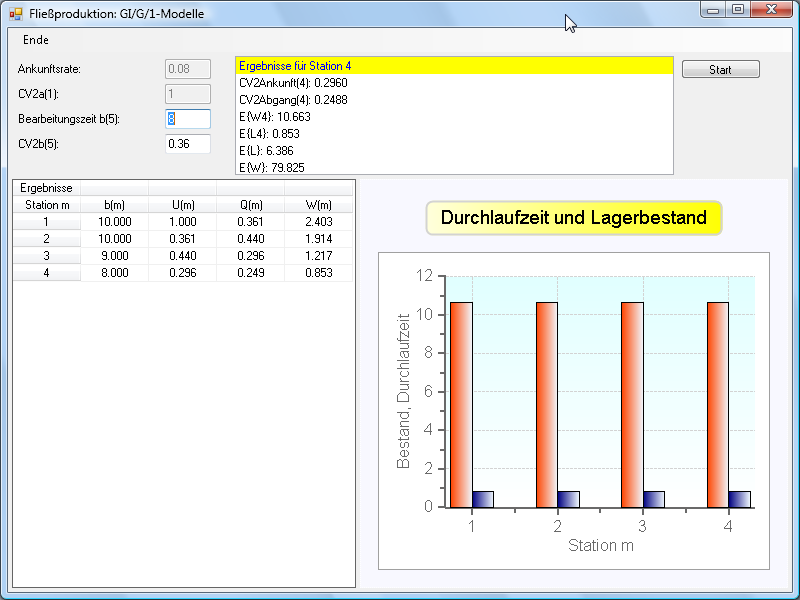Maximize the Fließproduktion window
Screen dimensions: 800x600
pyautogui.click(x=738, y=10)
